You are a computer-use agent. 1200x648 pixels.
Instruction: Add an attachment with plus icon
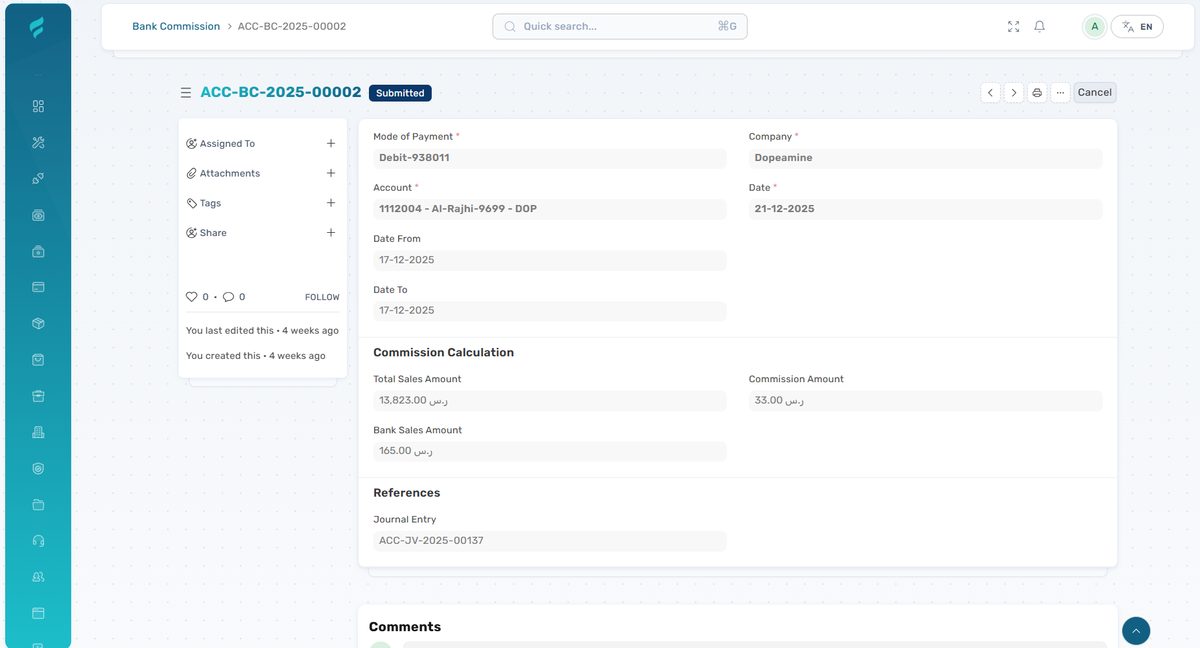(x=331, y=173)
